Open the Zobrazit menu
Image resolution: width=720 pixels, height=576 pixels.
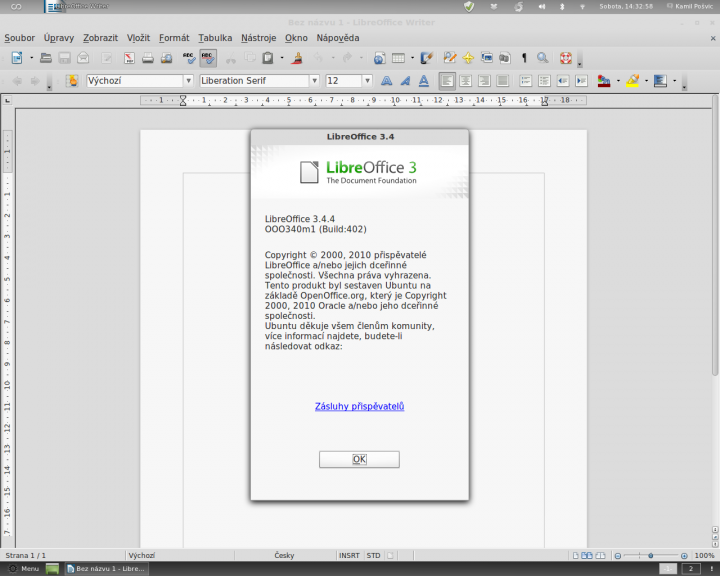pos(101,38)
